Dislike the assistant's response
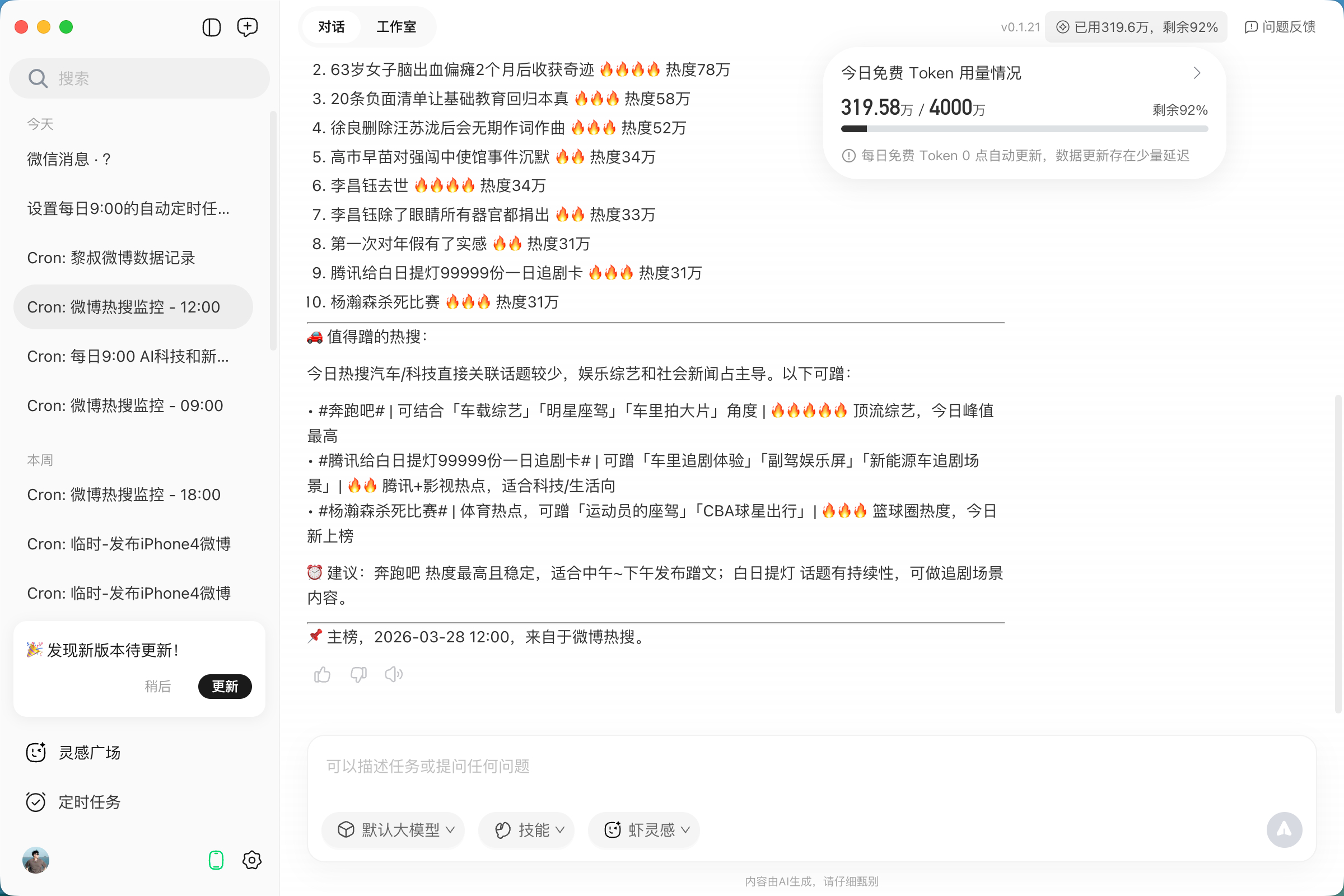 [358, 674]
